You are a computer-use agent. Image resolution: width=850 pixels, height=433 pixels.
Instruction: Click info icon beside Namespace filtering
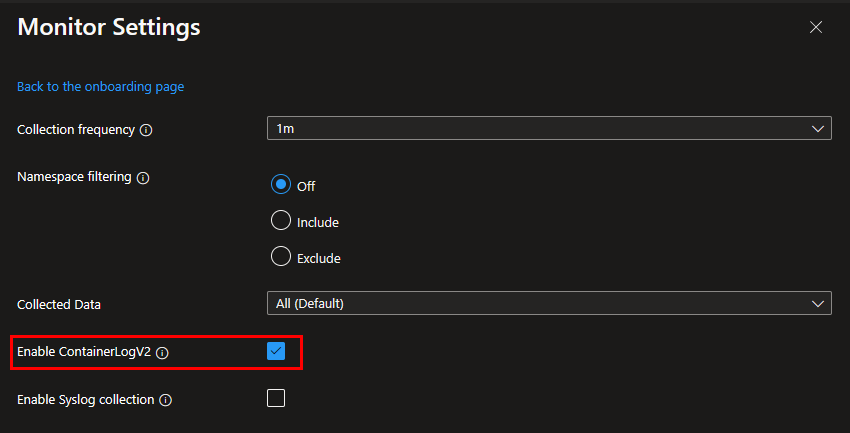click(142, 178)
